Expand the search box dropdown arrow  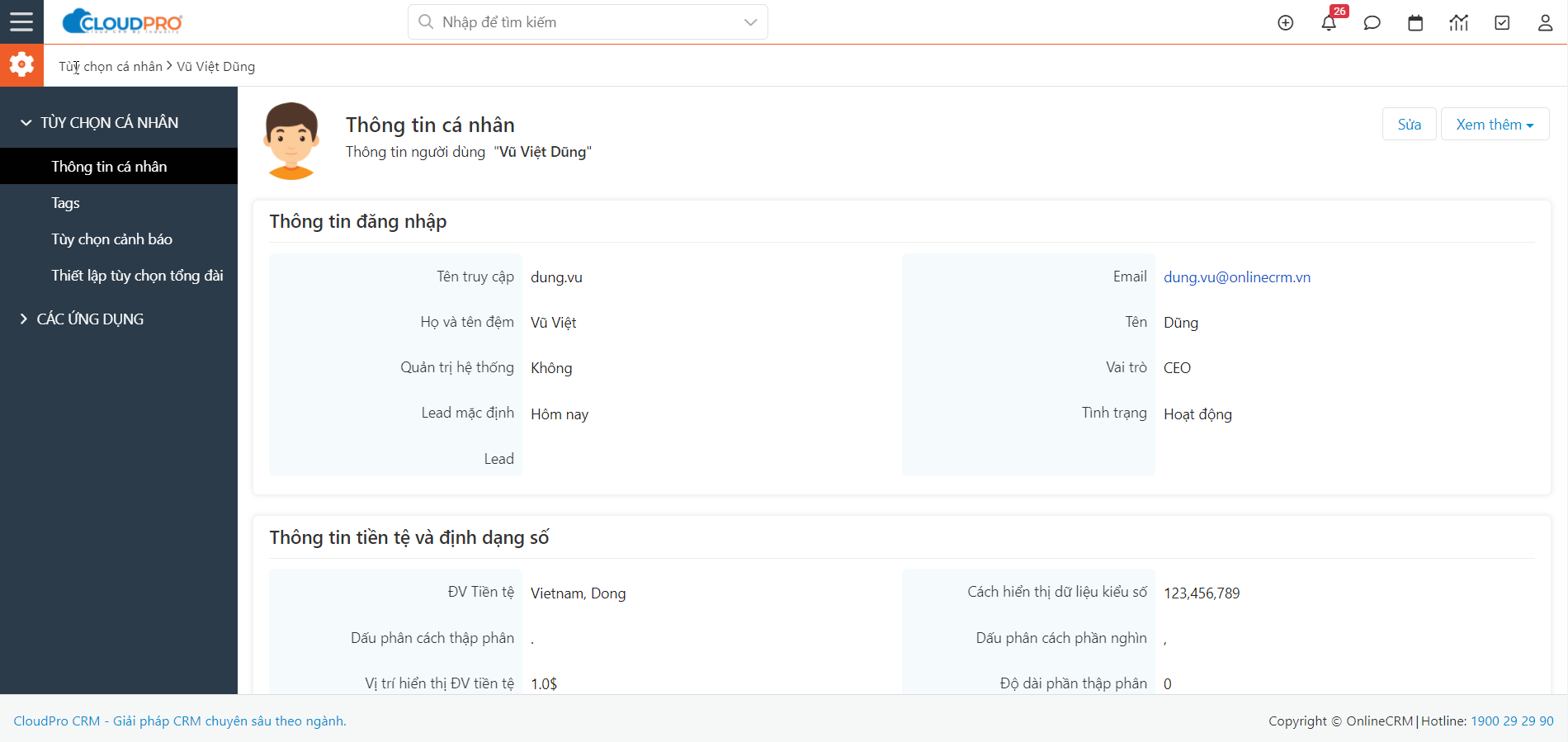pyautogui.click(x=750, y=22)
